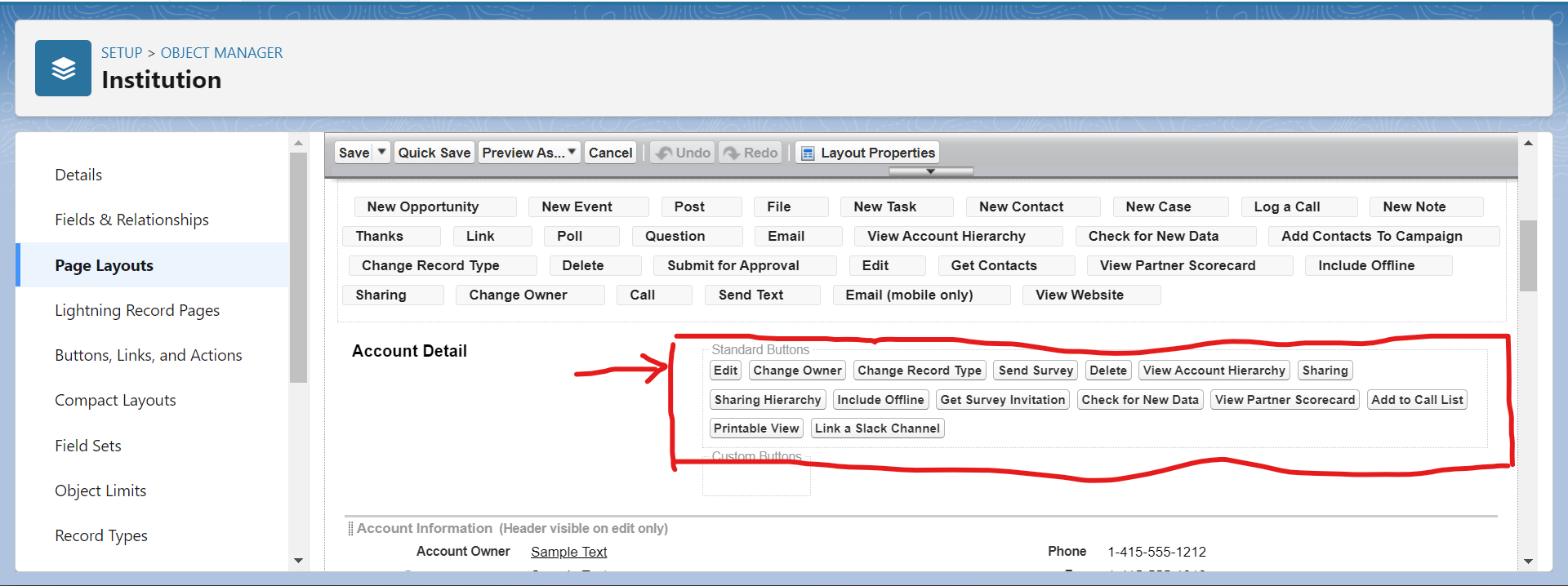Click the Change Owner standard button
The image size is (1568, 586).
point(797,371)
